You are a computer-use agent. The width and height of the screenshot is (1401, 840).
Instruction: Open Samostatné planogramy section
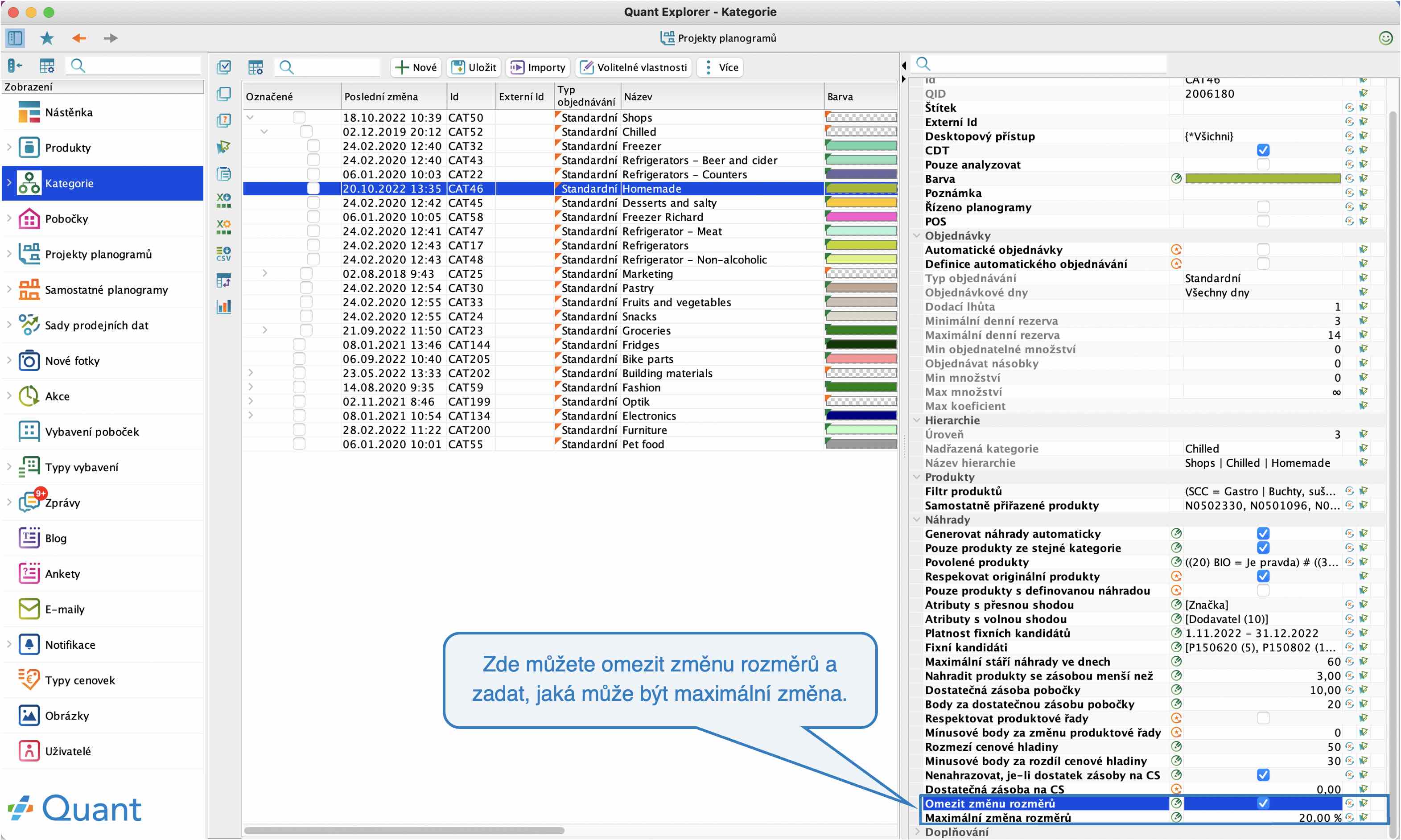coord(106,290)
